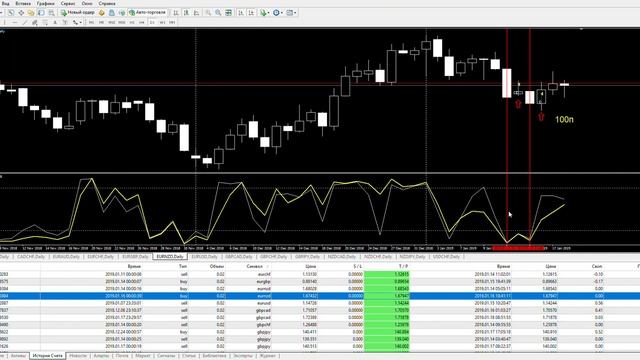Open the Новости terminal tab
The image size is (640, 360).
pos(78,356)
